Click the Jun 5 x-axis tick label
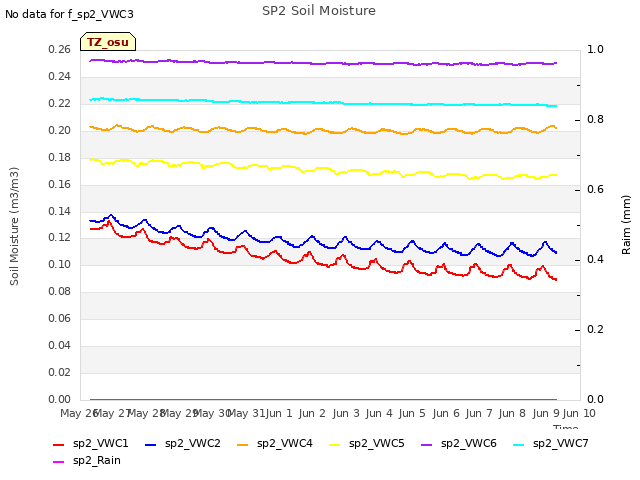This screenshot has width=640, height=480. coord(412,413)
